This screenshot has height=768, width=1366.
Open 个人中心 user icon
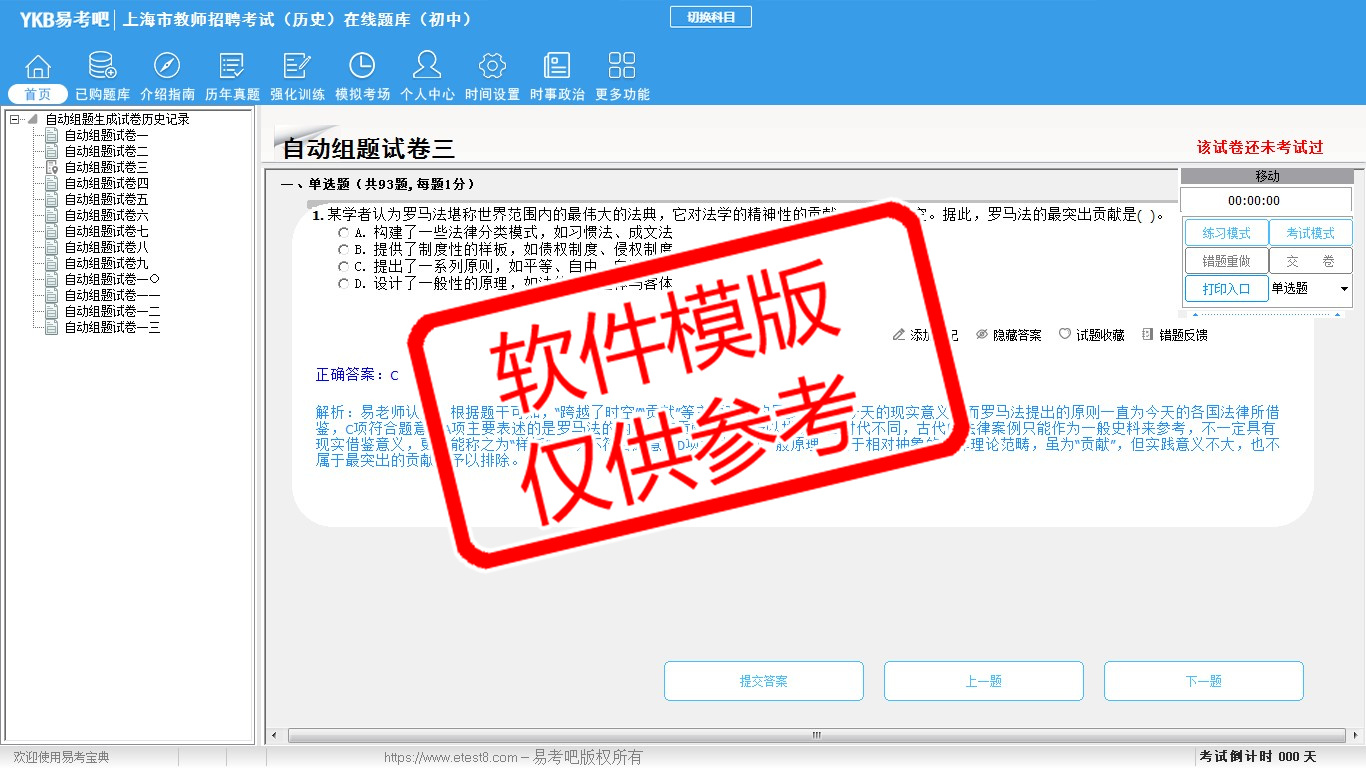[x=427, y=66]
